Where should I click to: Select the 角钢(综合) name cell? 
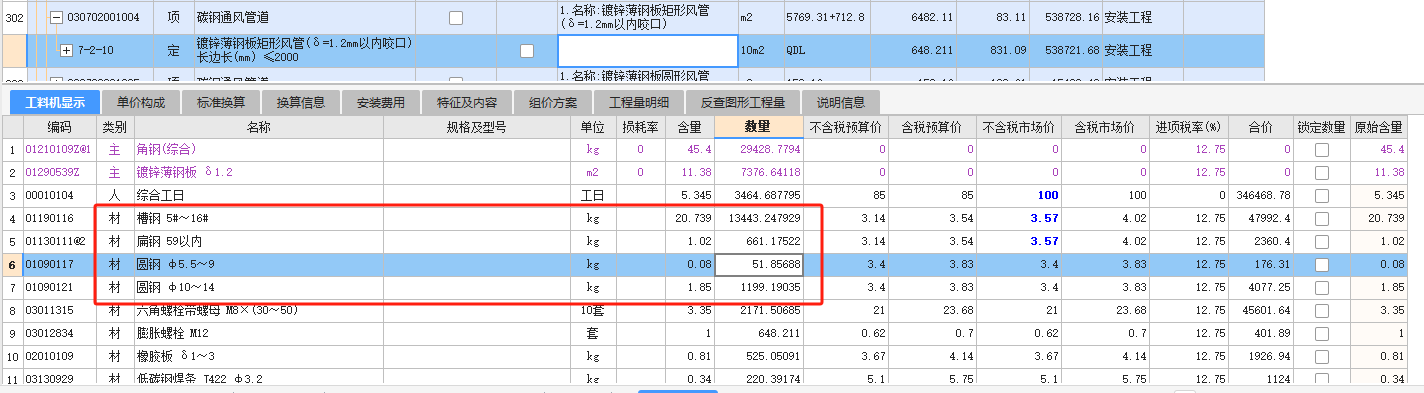tap(260, 149)
